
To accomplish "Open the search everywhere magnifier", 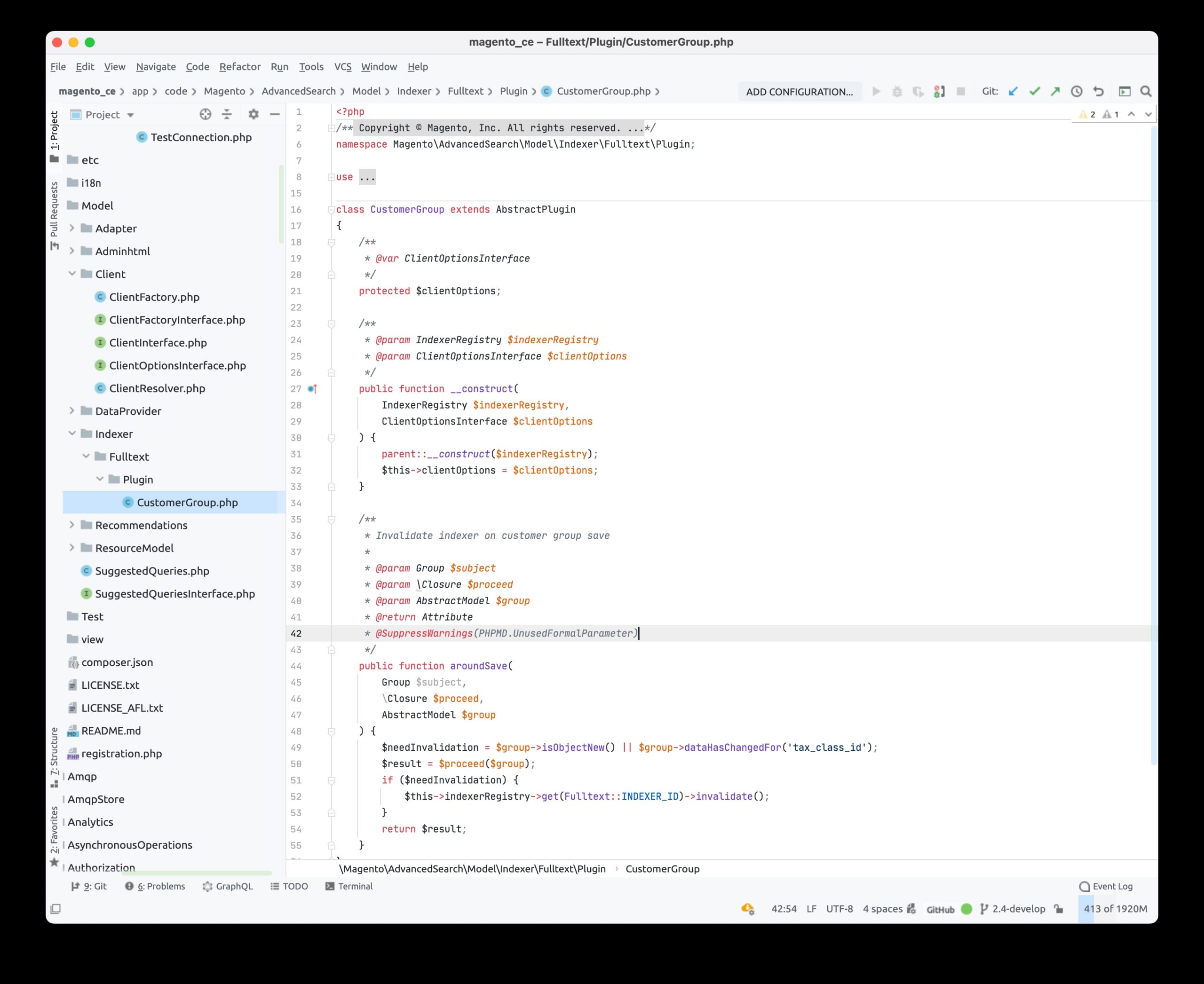I will (x=1146, y=91).
